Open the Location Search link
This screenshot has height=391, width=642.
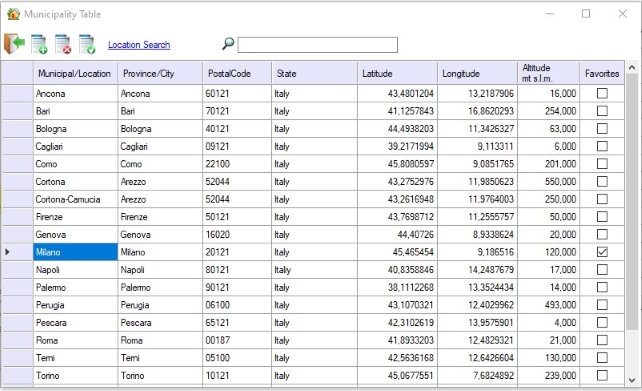click(x=139, y=45)
